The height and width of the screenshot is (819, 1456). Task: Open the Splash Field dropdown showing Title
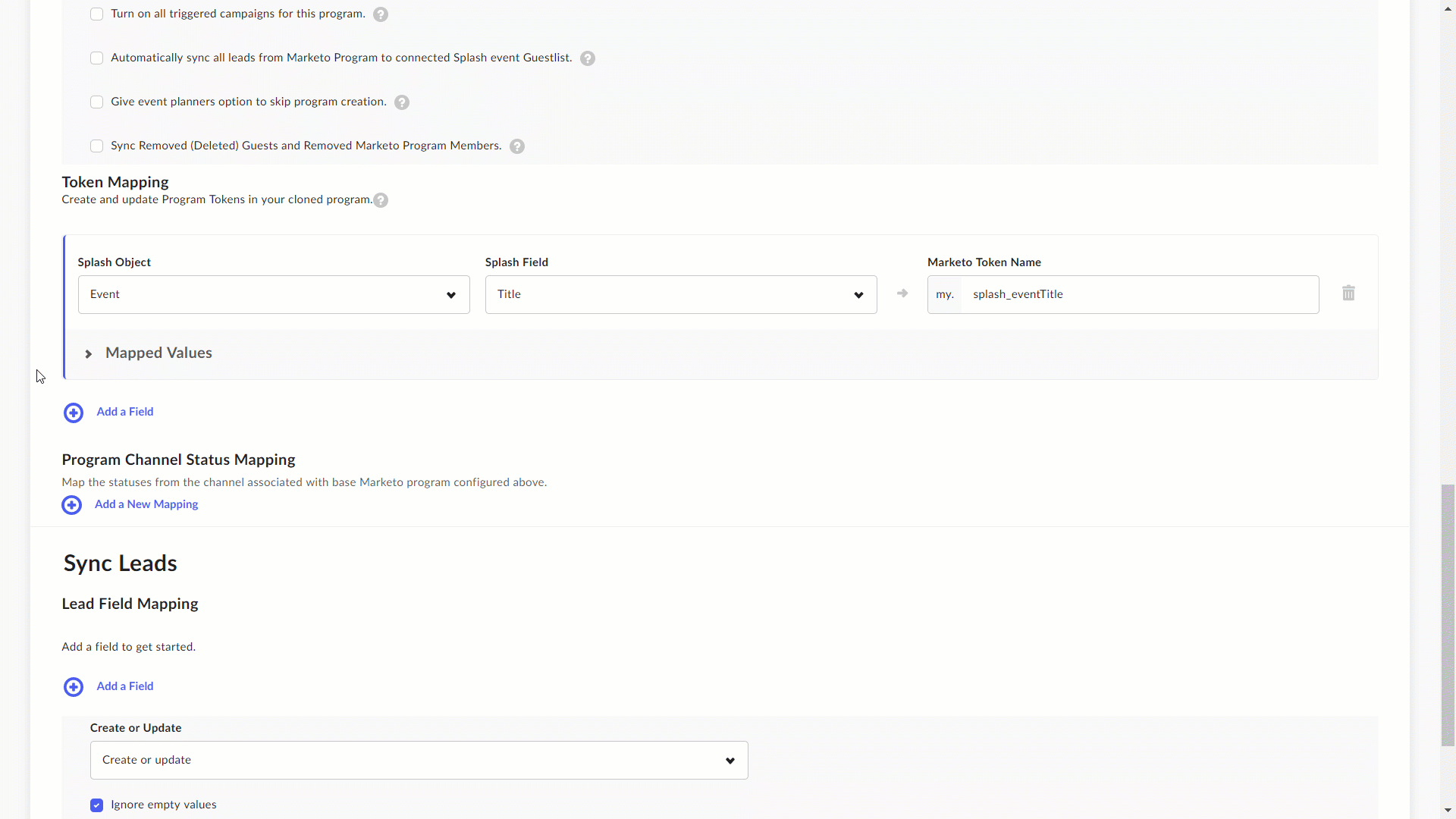click(681, 294)
